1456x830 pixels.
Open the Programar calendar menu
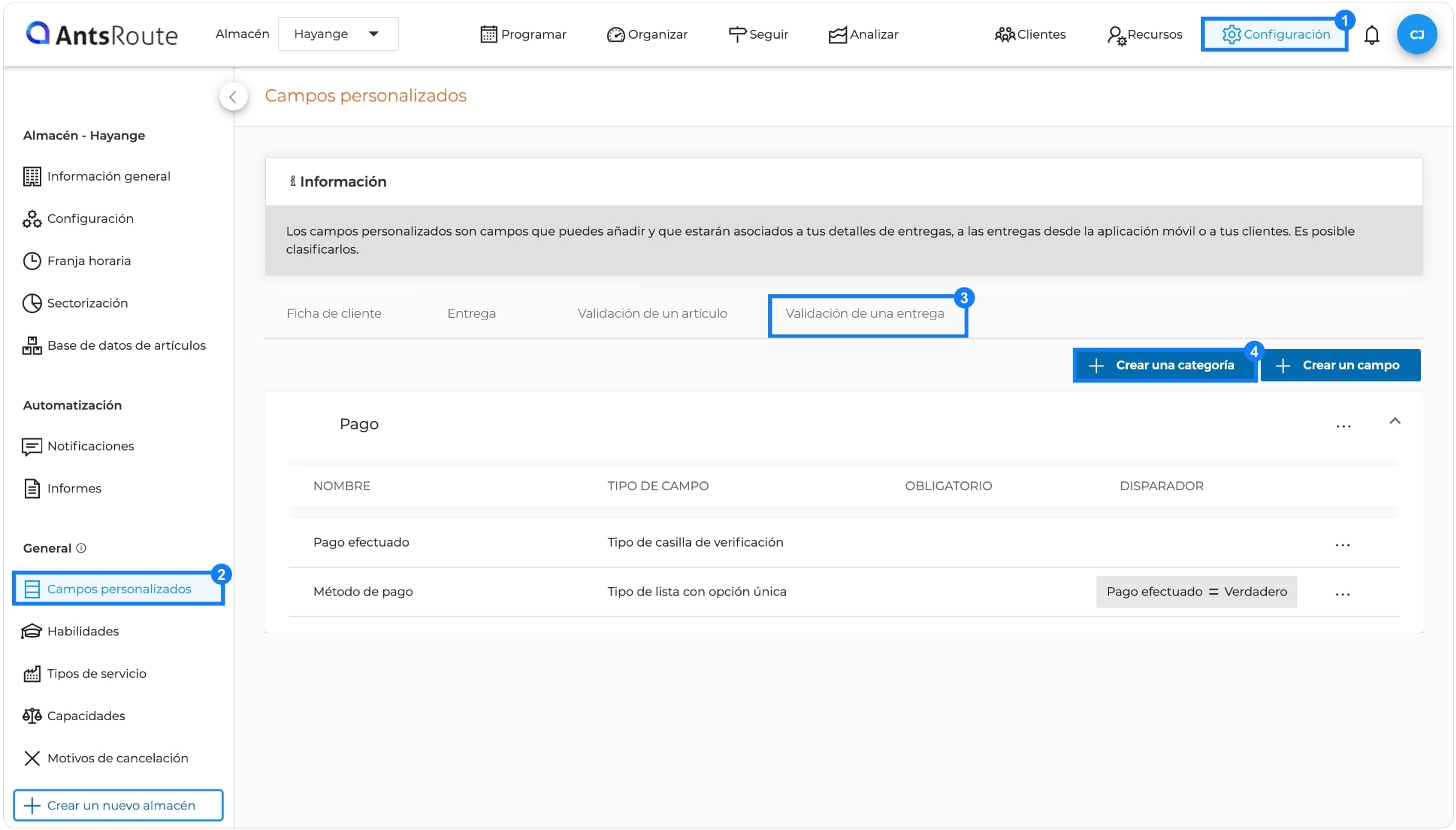(x=523, y=34)
